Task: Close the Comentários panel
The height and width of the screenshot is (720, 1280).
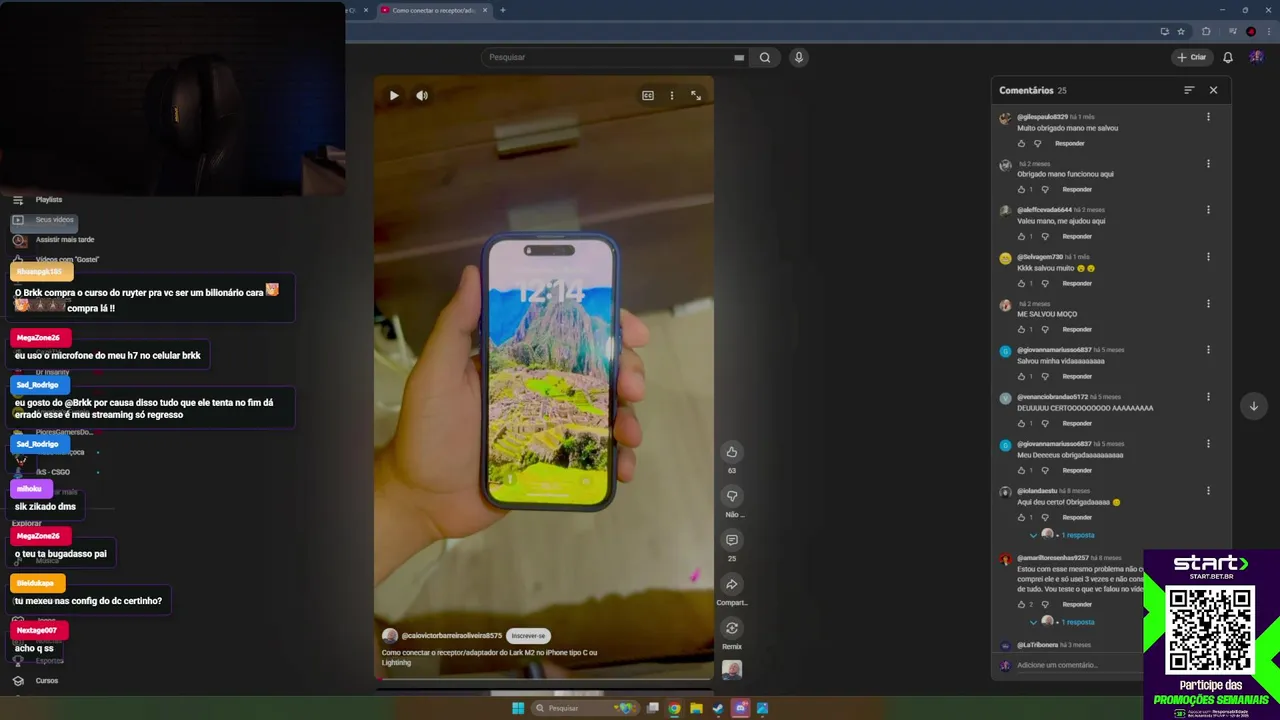Action: 1213,90
